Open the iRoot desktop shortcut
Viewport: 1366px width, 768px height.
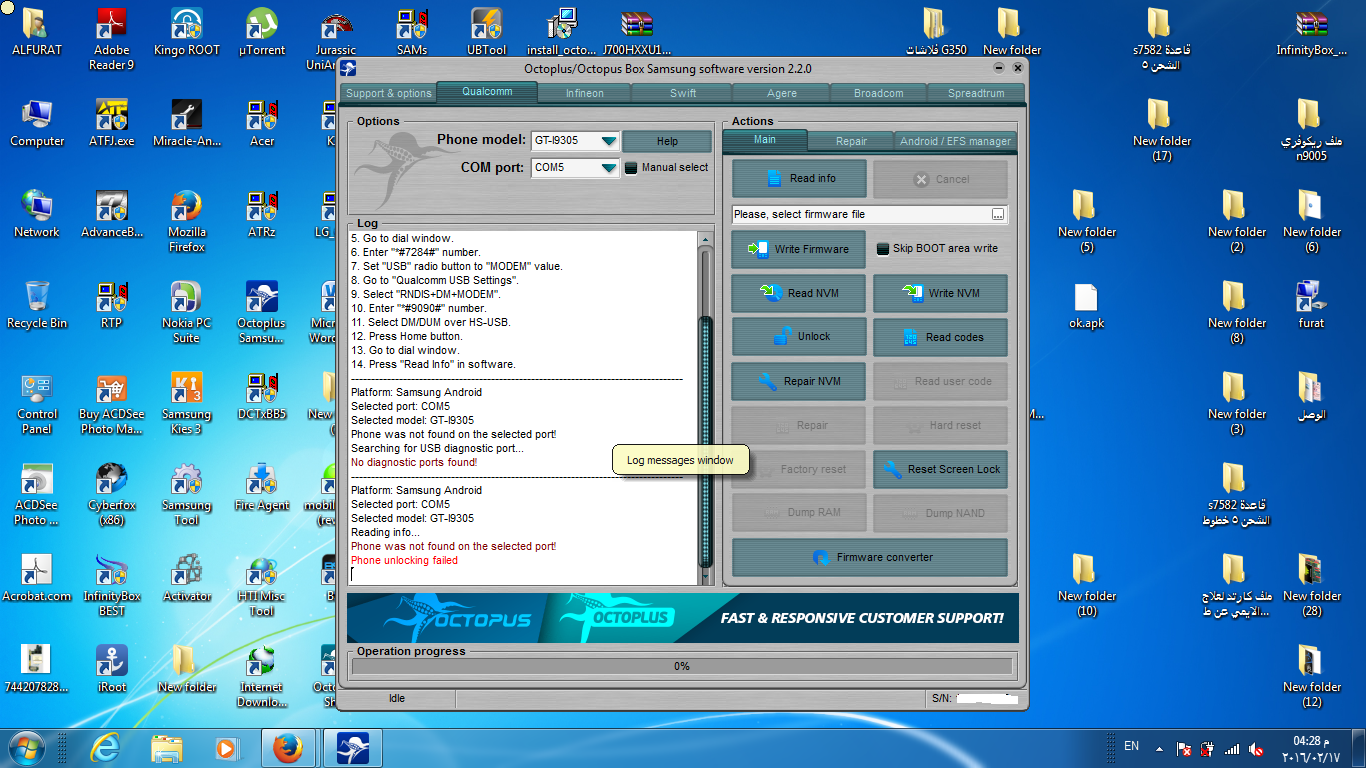pyautogui.click(x=111, y=670)
